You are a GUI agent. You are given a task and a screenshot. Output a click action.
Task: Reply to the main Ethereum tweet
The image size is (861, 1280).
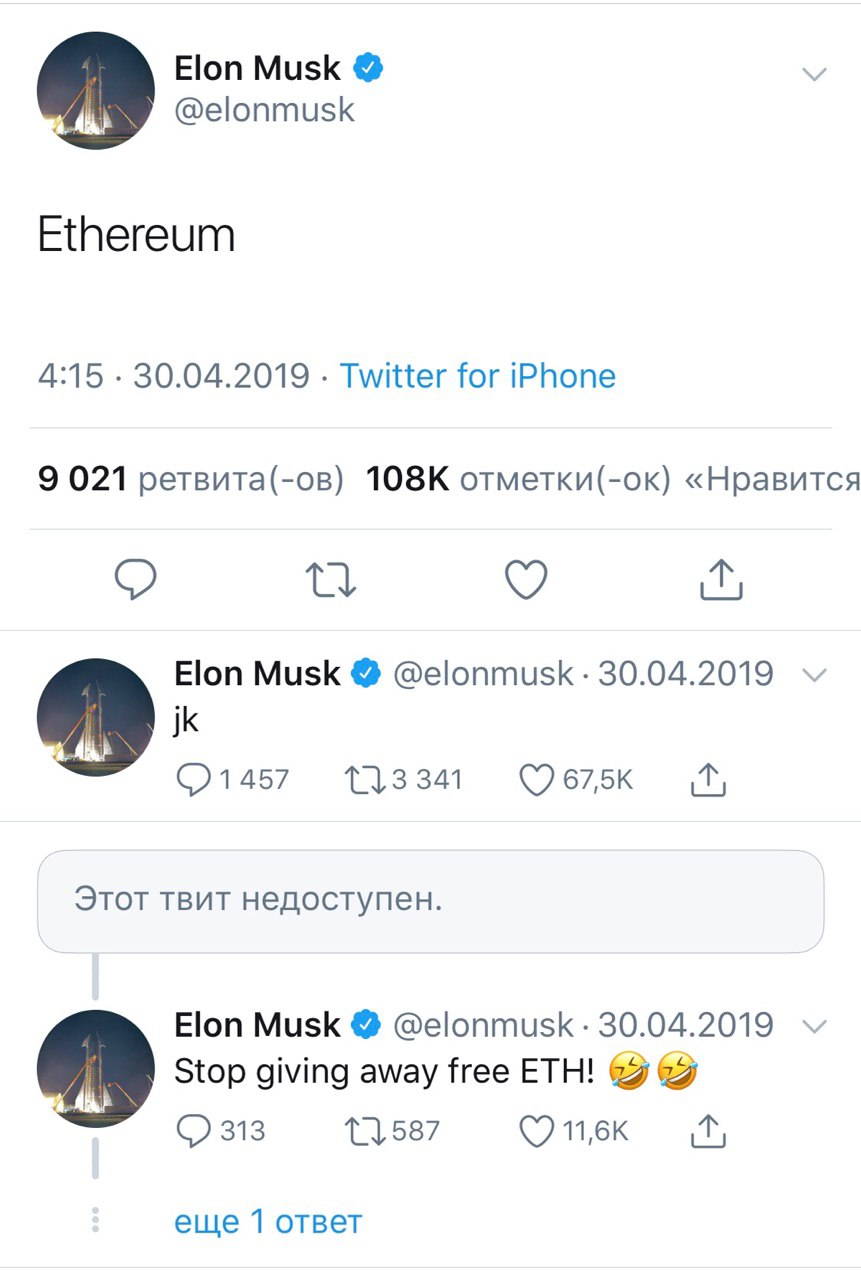[x=134, y=579]
